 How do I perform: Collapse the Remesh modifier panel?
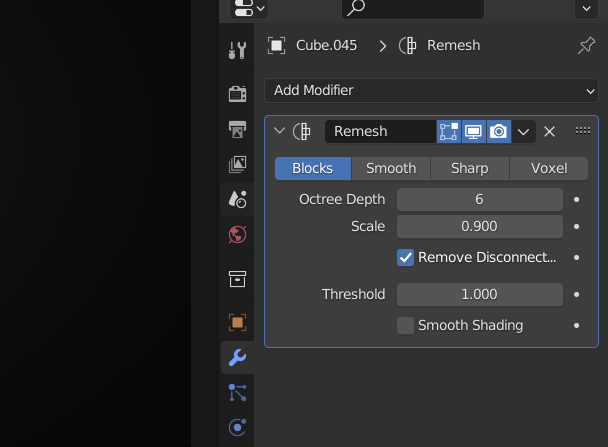point(279,131)
